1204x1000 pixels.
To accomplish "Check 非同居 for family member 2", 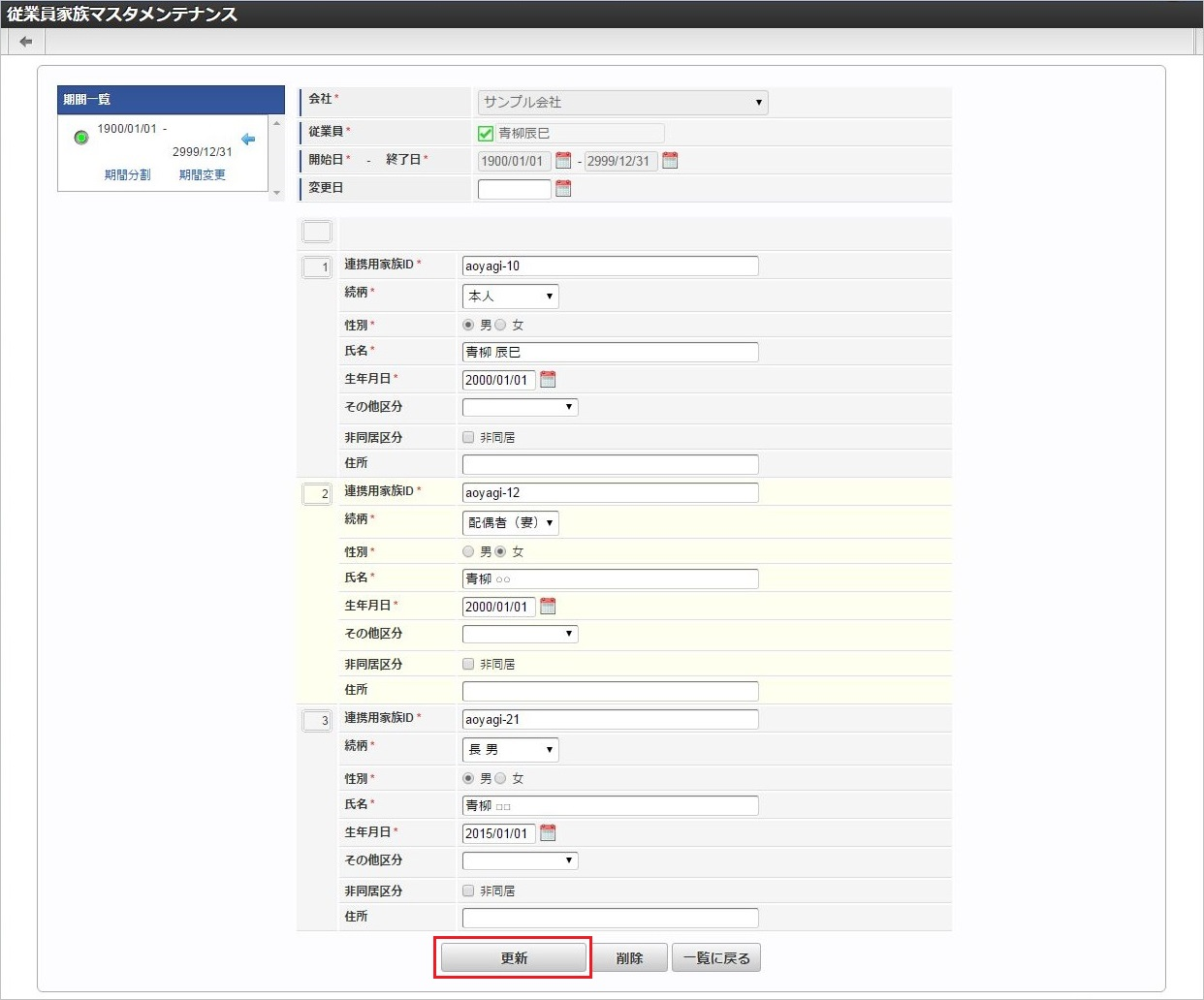I will (x=468, y=664).
